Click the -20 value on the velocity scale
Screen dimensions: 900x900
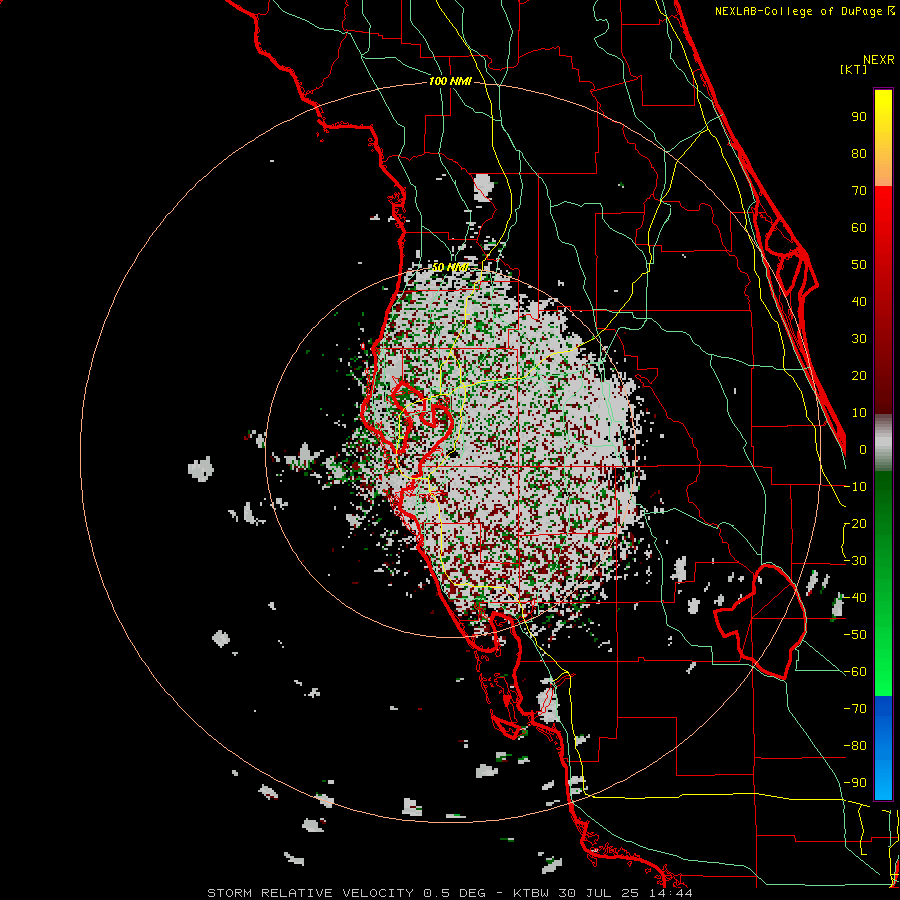pyautogui.click(x=855, y=524)
